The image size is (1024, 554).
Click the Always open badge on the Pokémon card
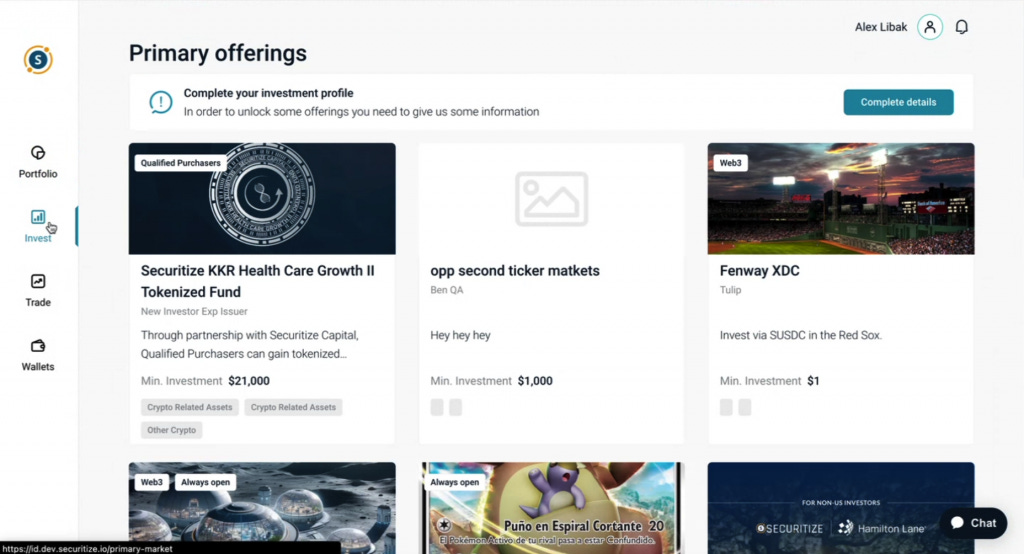pyautogui.click(x=455, y=482)
